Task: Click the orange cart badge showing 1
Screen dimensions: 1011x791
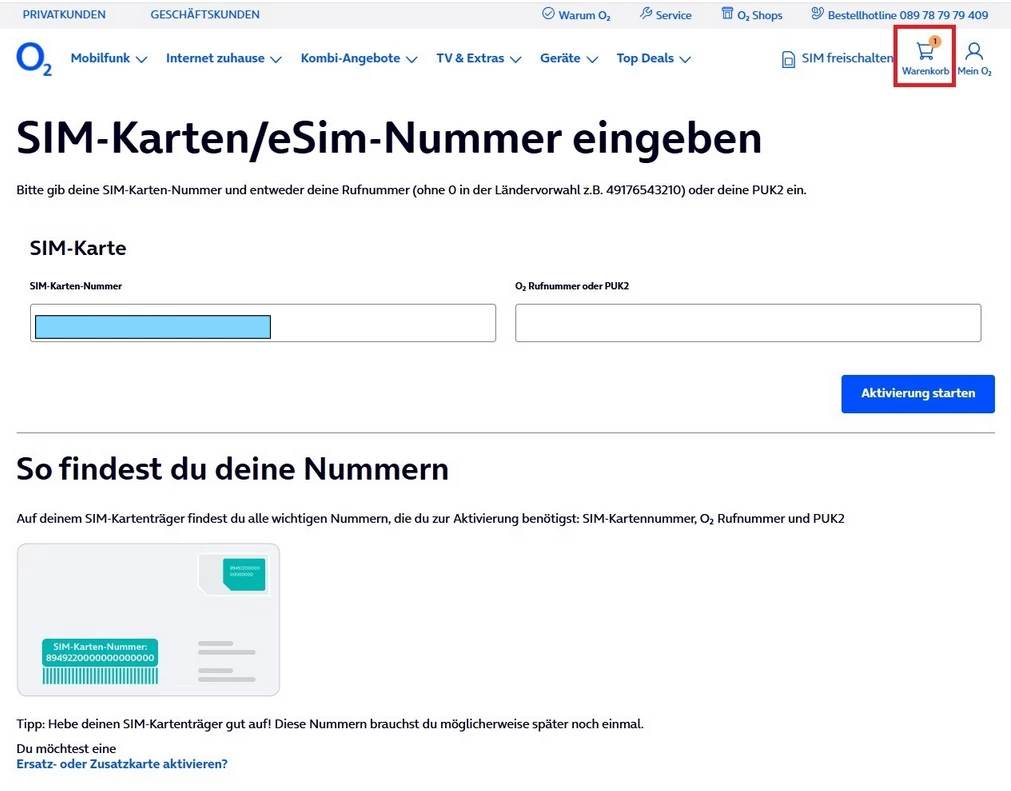Action: coord(934,41)
